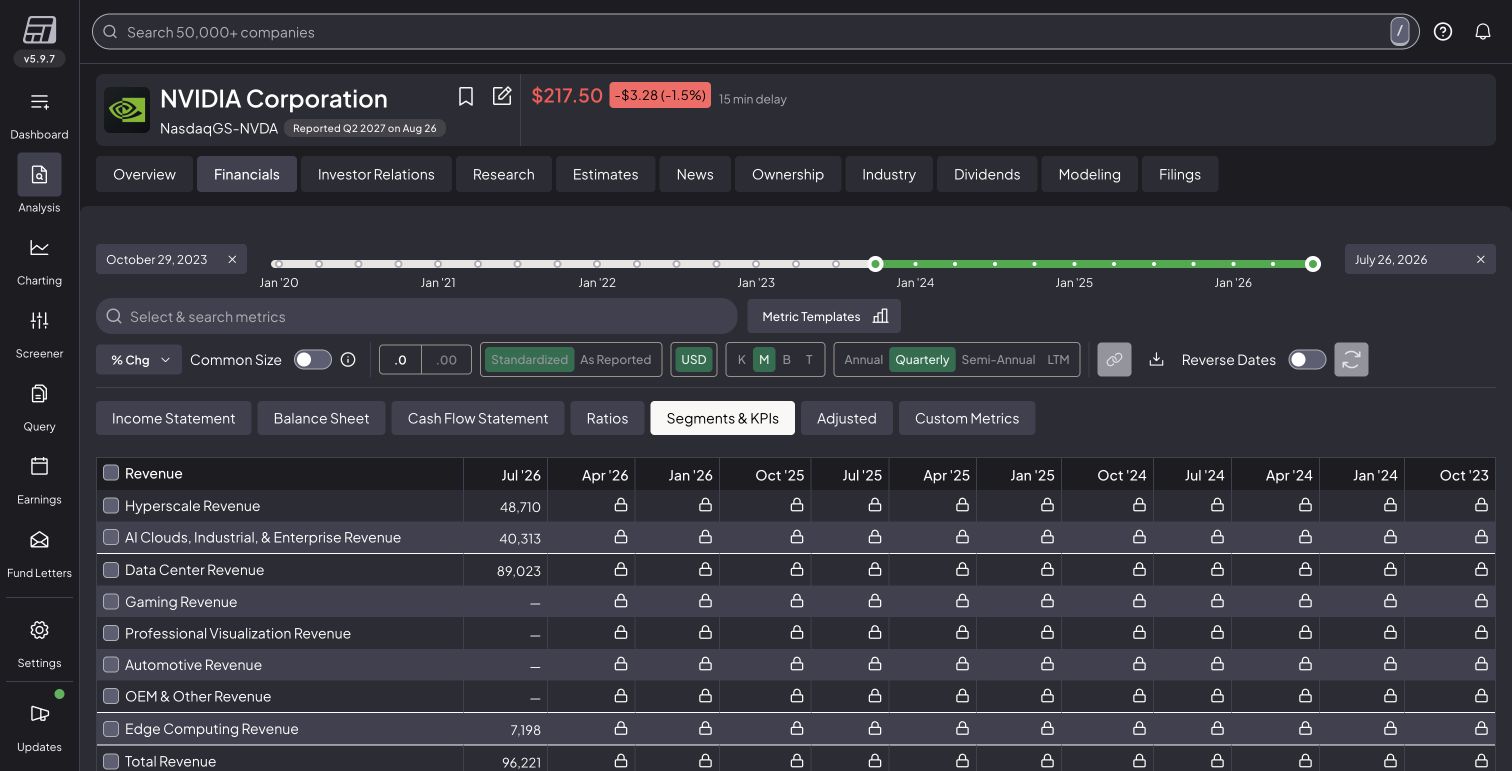Click the edit note icon beside NVIDIA

click(502, 96)
